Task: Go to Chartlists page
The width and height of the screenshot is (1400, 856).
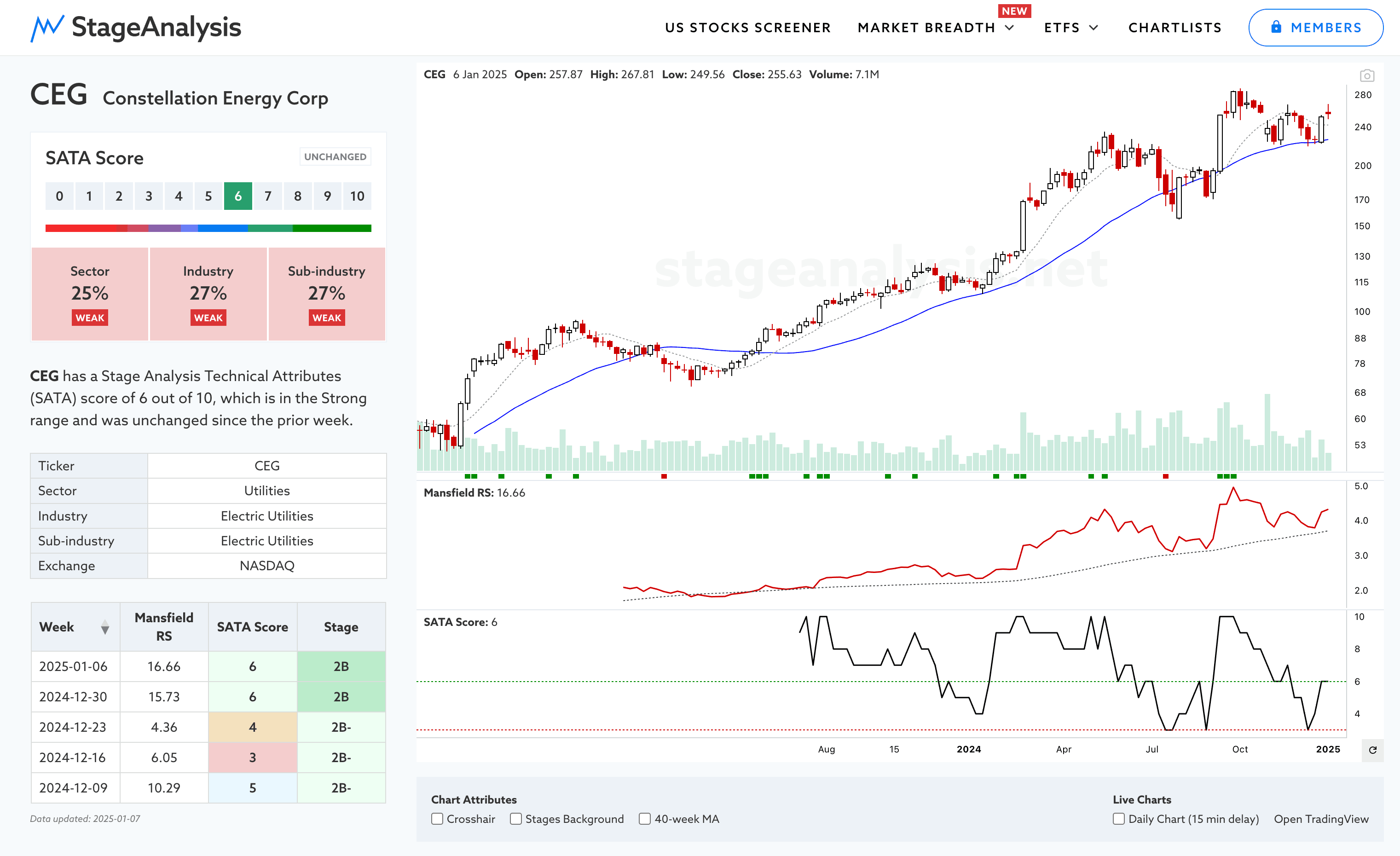Action: (x=1174, y=27)
